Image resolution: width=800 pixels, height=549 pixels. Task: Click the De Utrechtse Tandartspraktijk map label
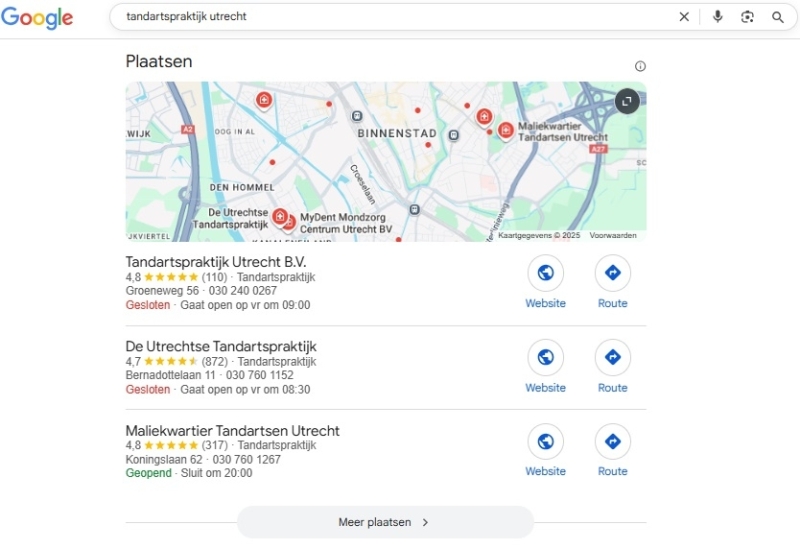pos(231,218)
